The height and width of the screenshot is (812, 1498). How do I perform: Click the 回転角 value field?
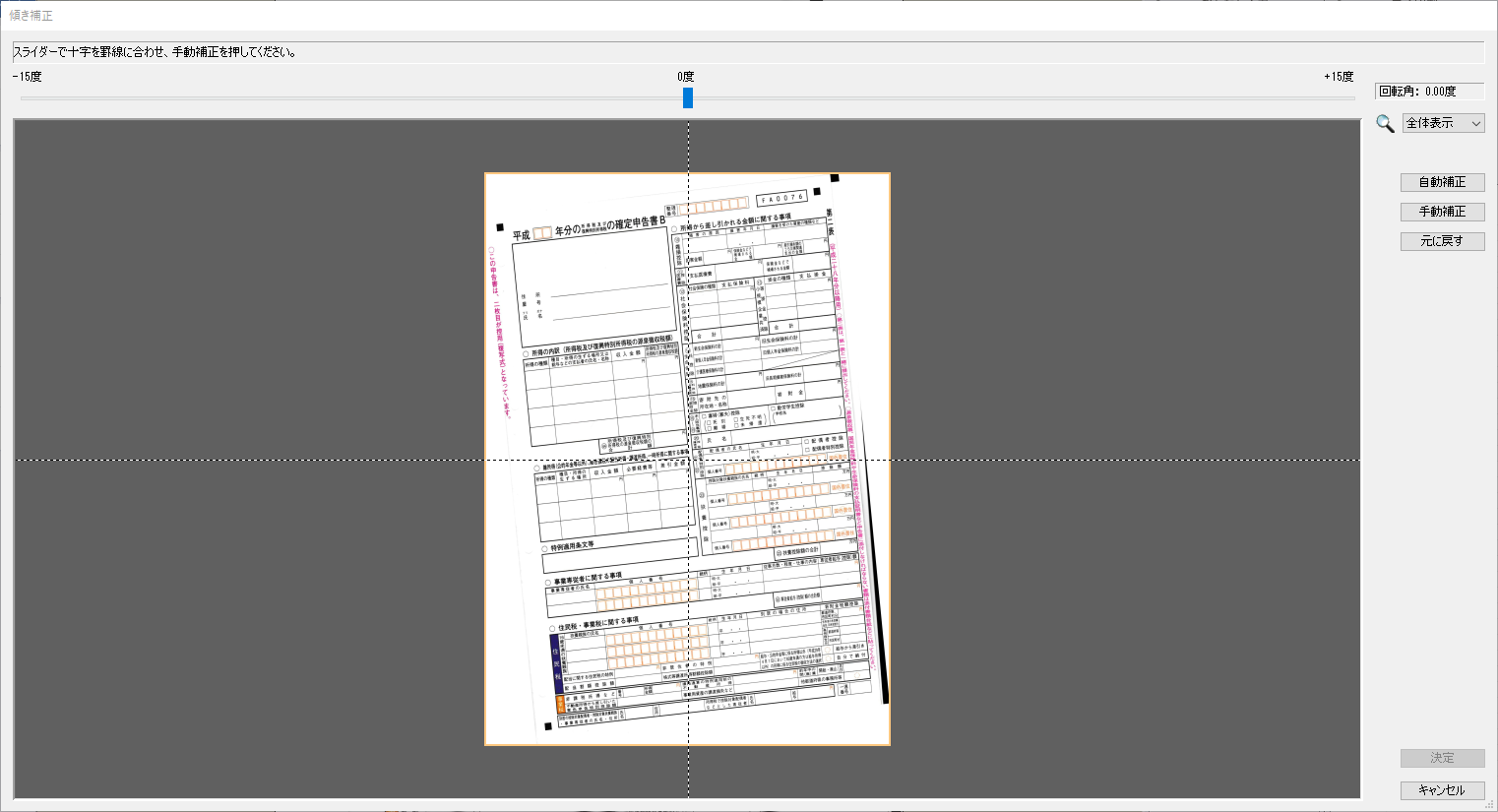click(x=1429, y=92)
